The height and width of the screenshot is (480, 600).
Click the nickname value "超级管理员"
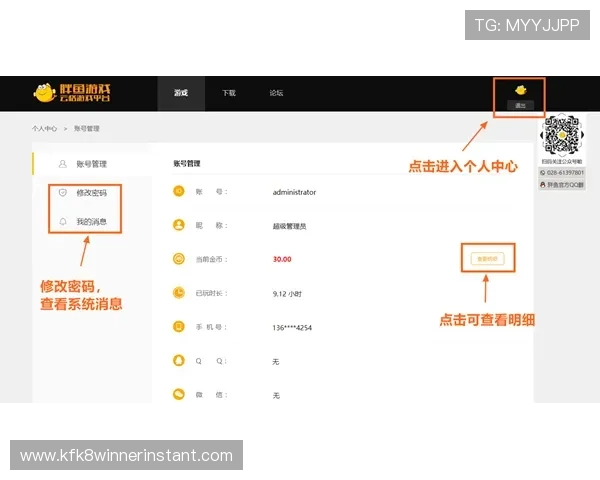tap(289, 226)
